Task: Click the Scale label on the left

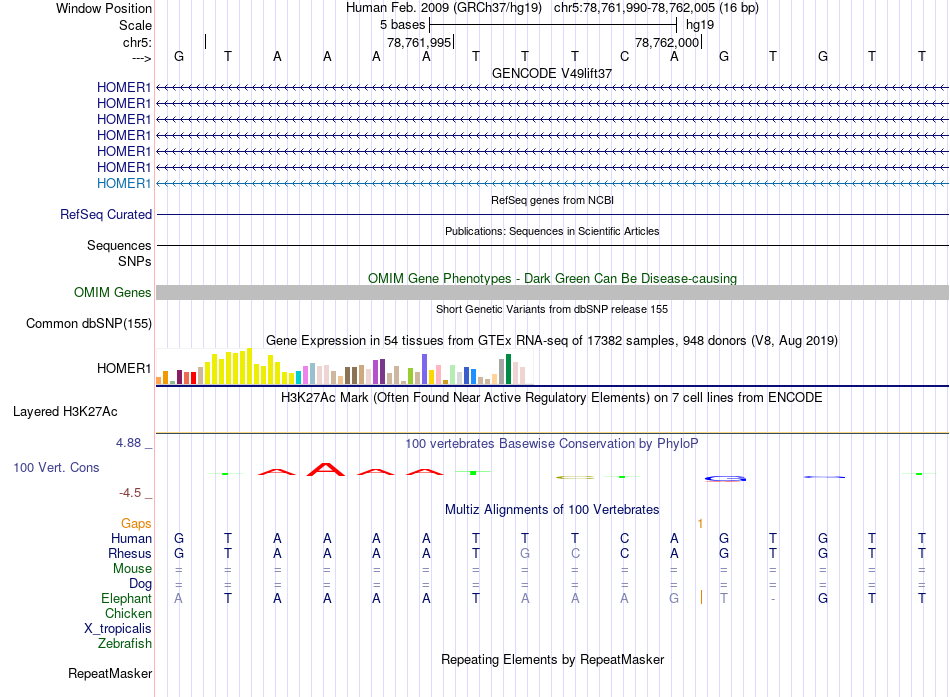Action: (x=135, y=25)
